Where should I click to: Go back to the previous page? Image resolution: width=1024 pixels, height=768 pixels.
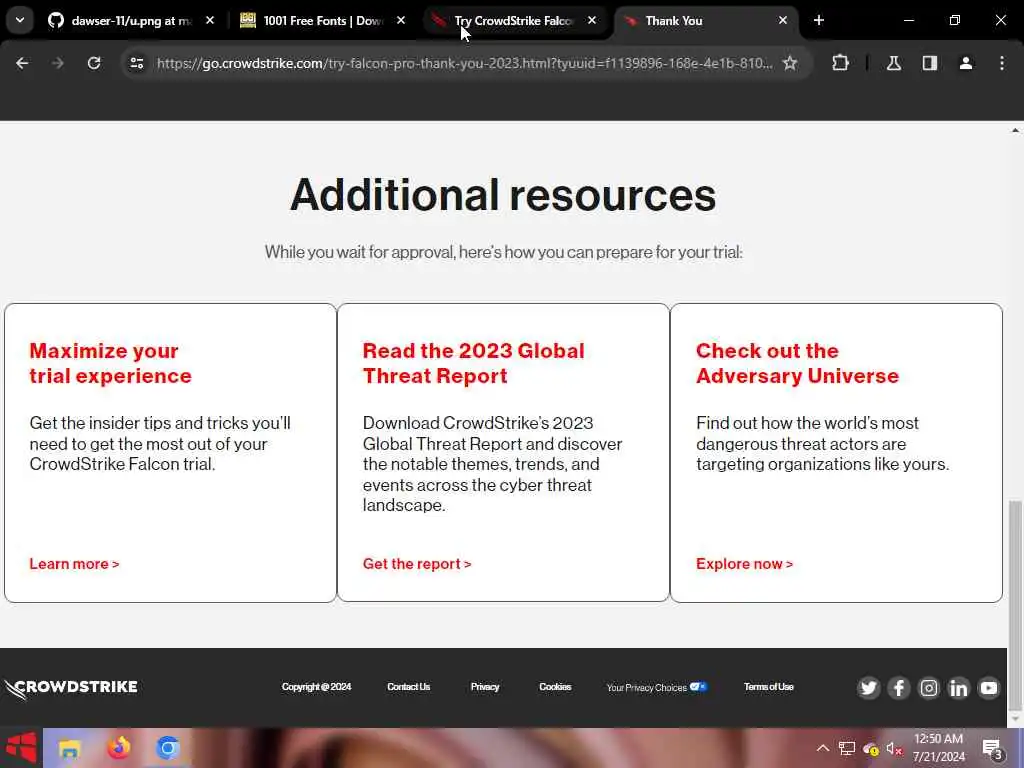click(22, 63)
